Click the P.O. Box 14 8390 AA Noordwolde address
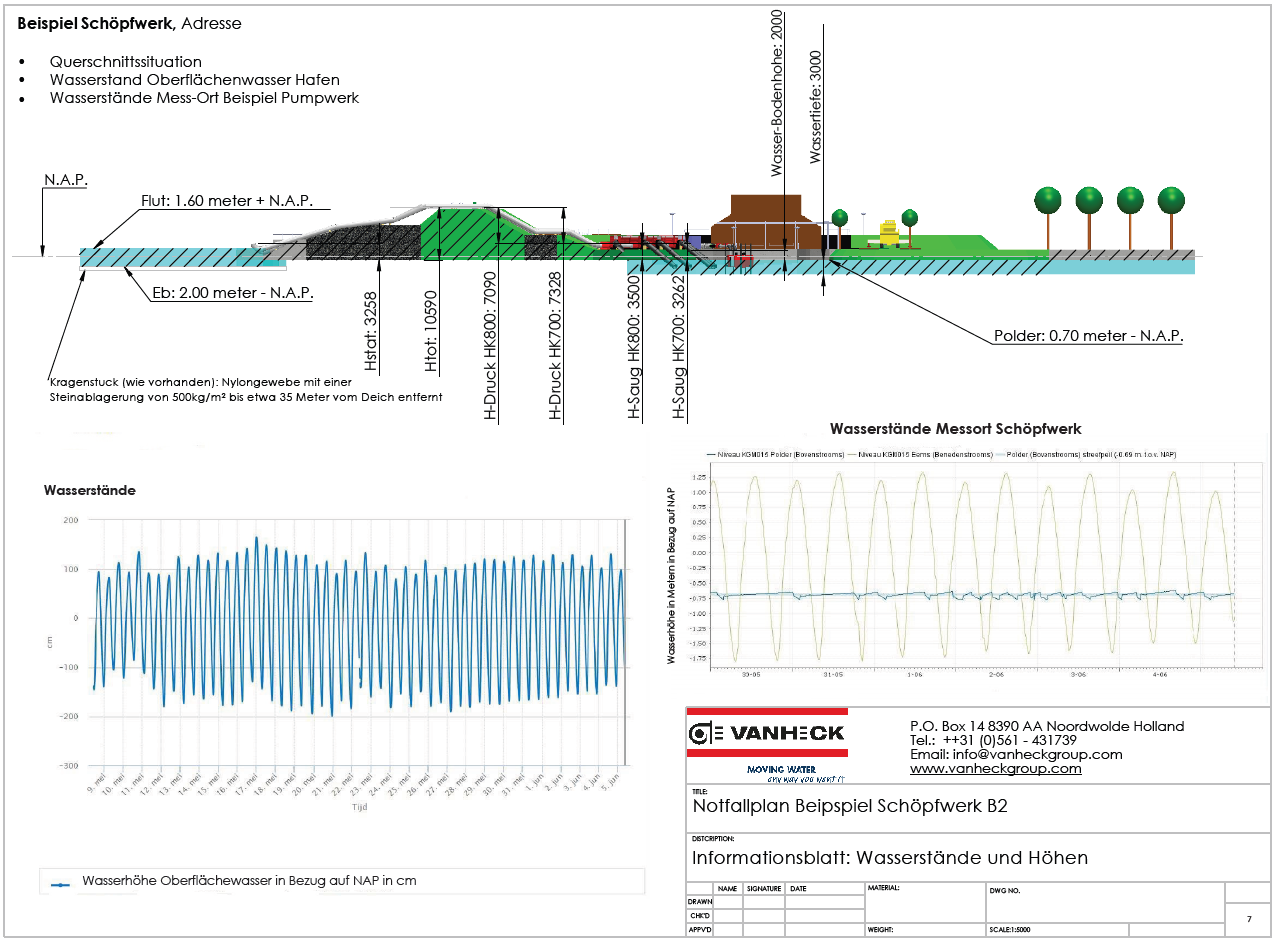Image resolution: width=1276 pixels, height=943 pixels. click(x=1046, y=726)
